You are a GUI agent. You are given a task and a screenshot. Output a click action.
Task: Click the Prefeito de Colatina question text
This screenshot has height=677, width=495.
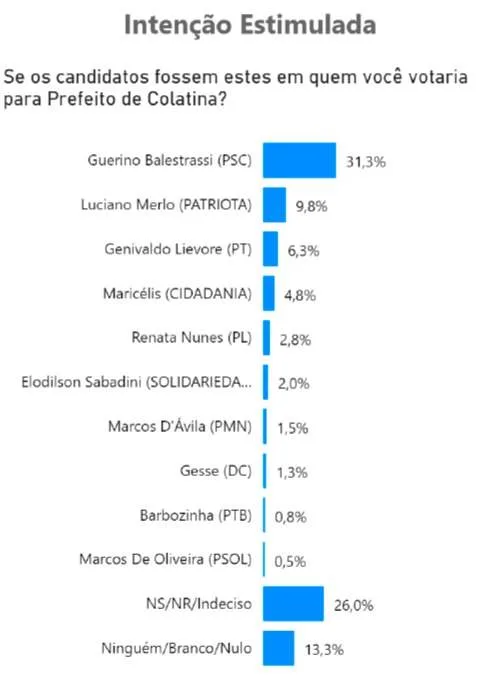(236, 89)
